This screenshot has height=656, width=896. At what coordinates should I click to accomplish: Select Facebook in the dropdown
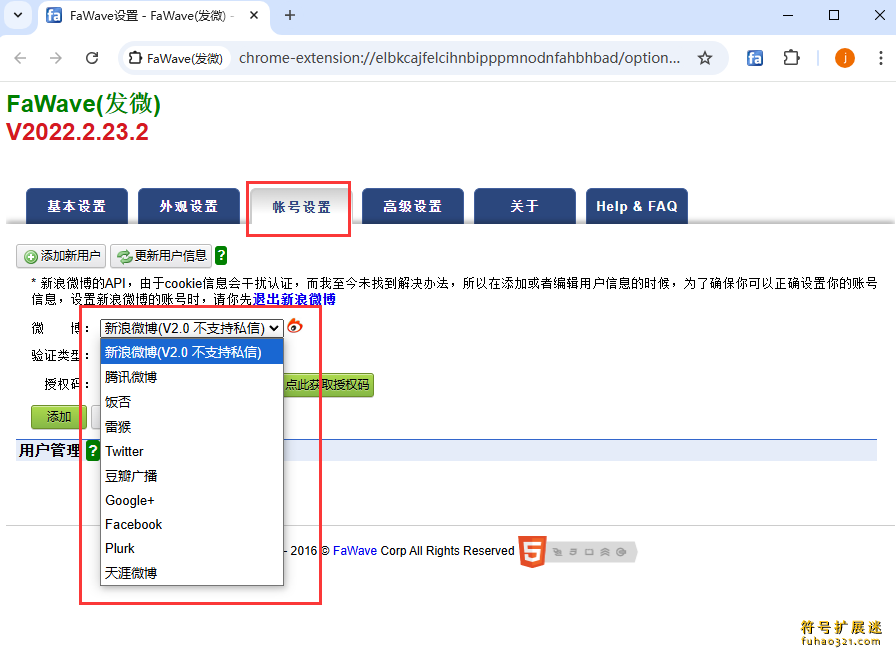tap(192, 524)
